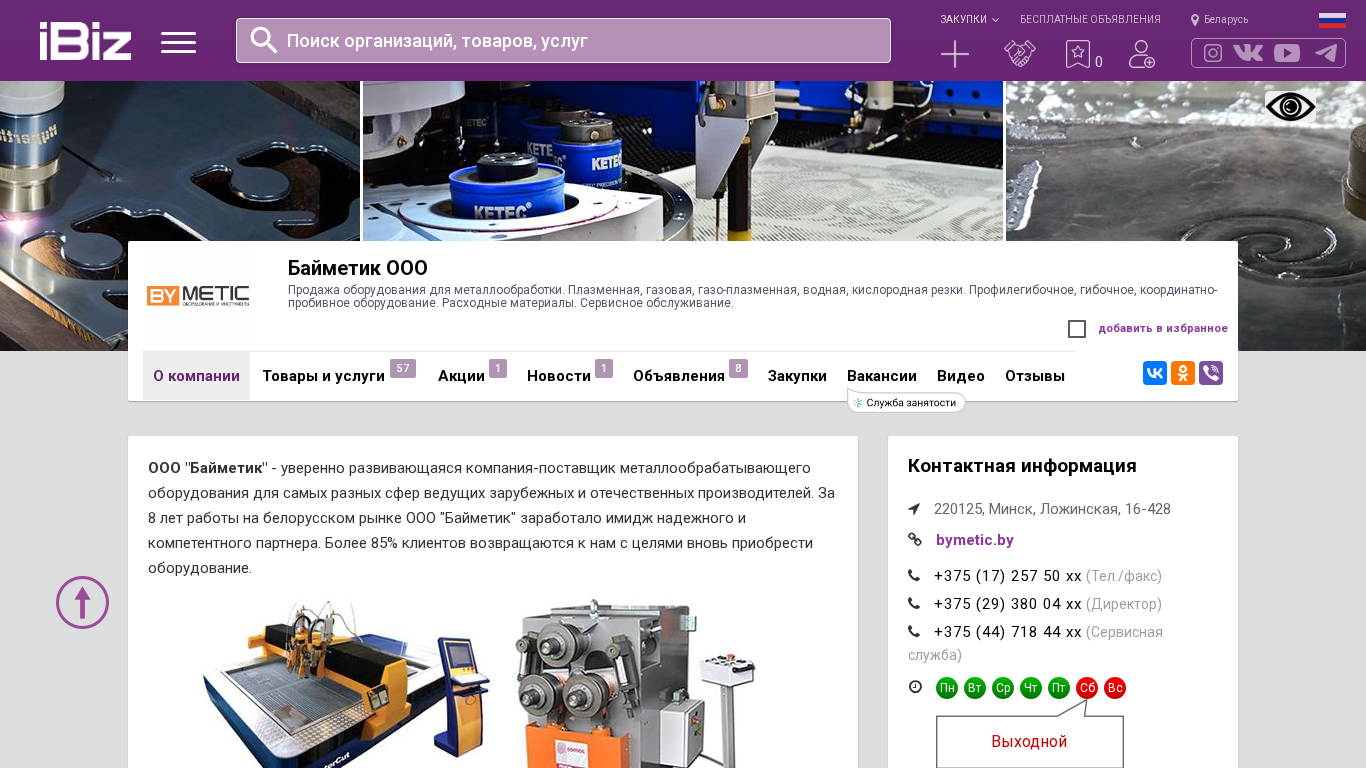The image size is (1366, 768).
Task: Click the address '220125, Минск, Ложинская, 16-428'
Action: [1052, 509]
